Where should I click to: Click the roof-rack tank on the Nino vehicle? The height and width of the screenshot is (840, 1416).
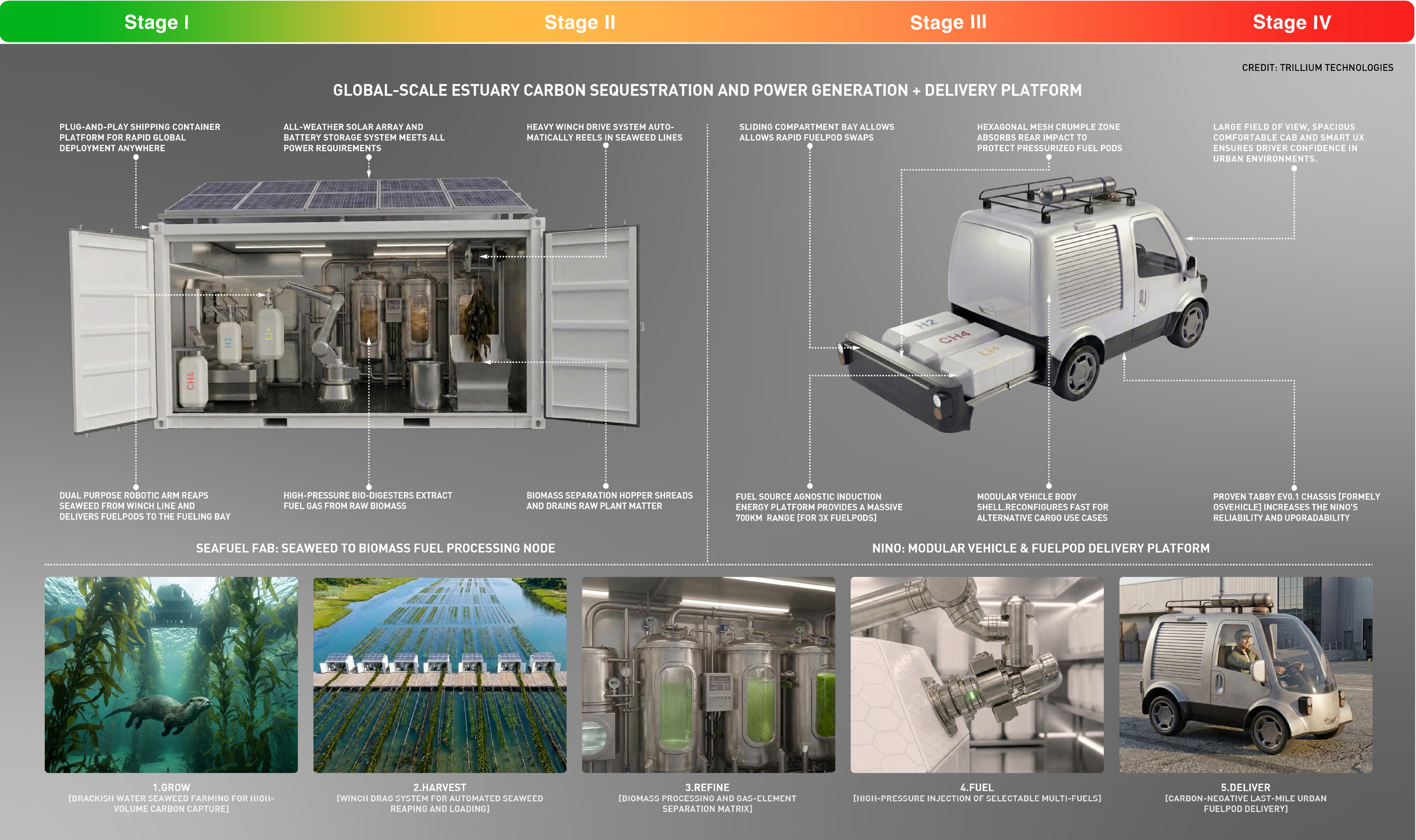[x=1076, y=189]
